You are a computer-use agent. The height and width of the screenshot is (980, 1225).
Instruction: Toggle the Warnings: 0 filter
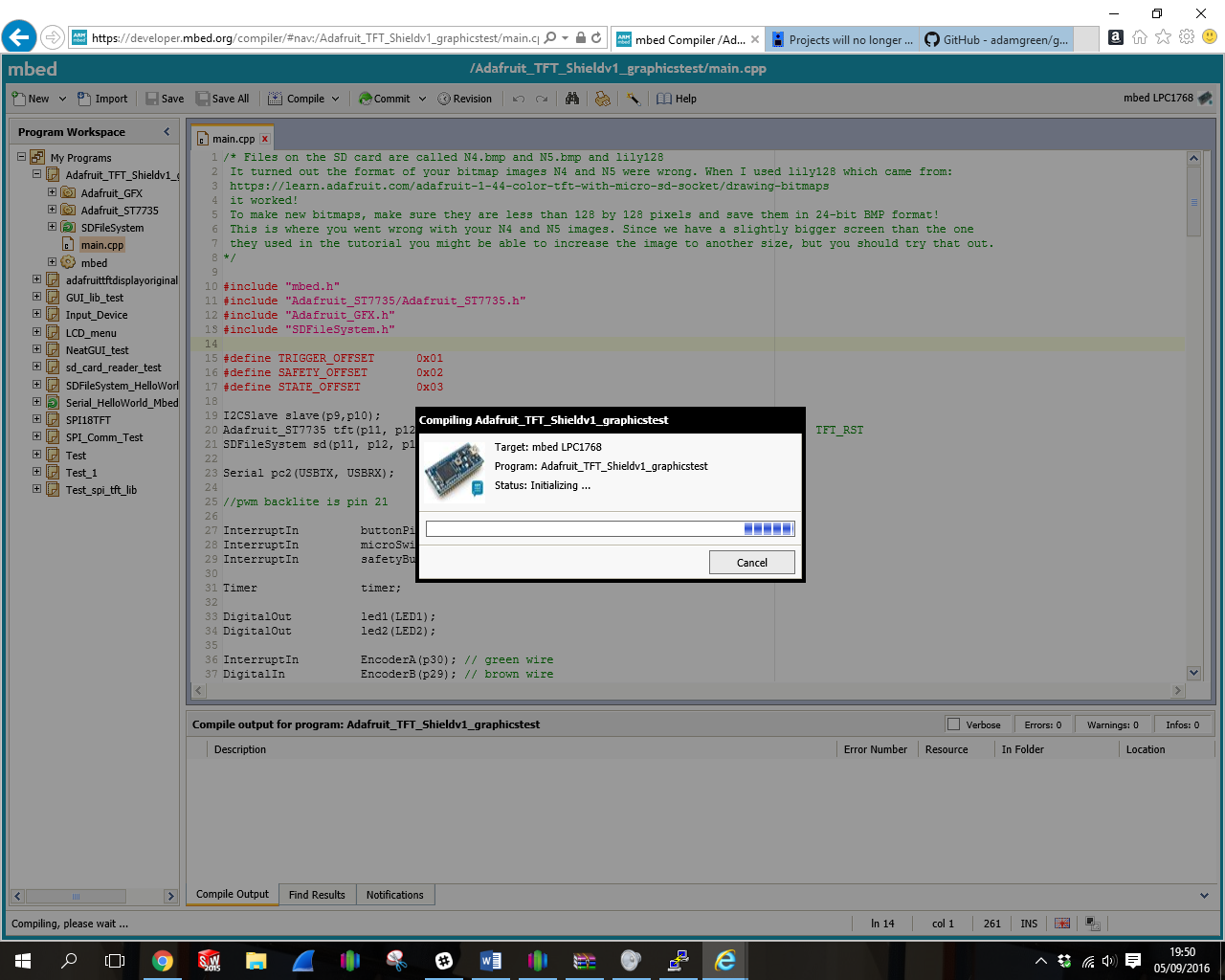click(1113, 724)
